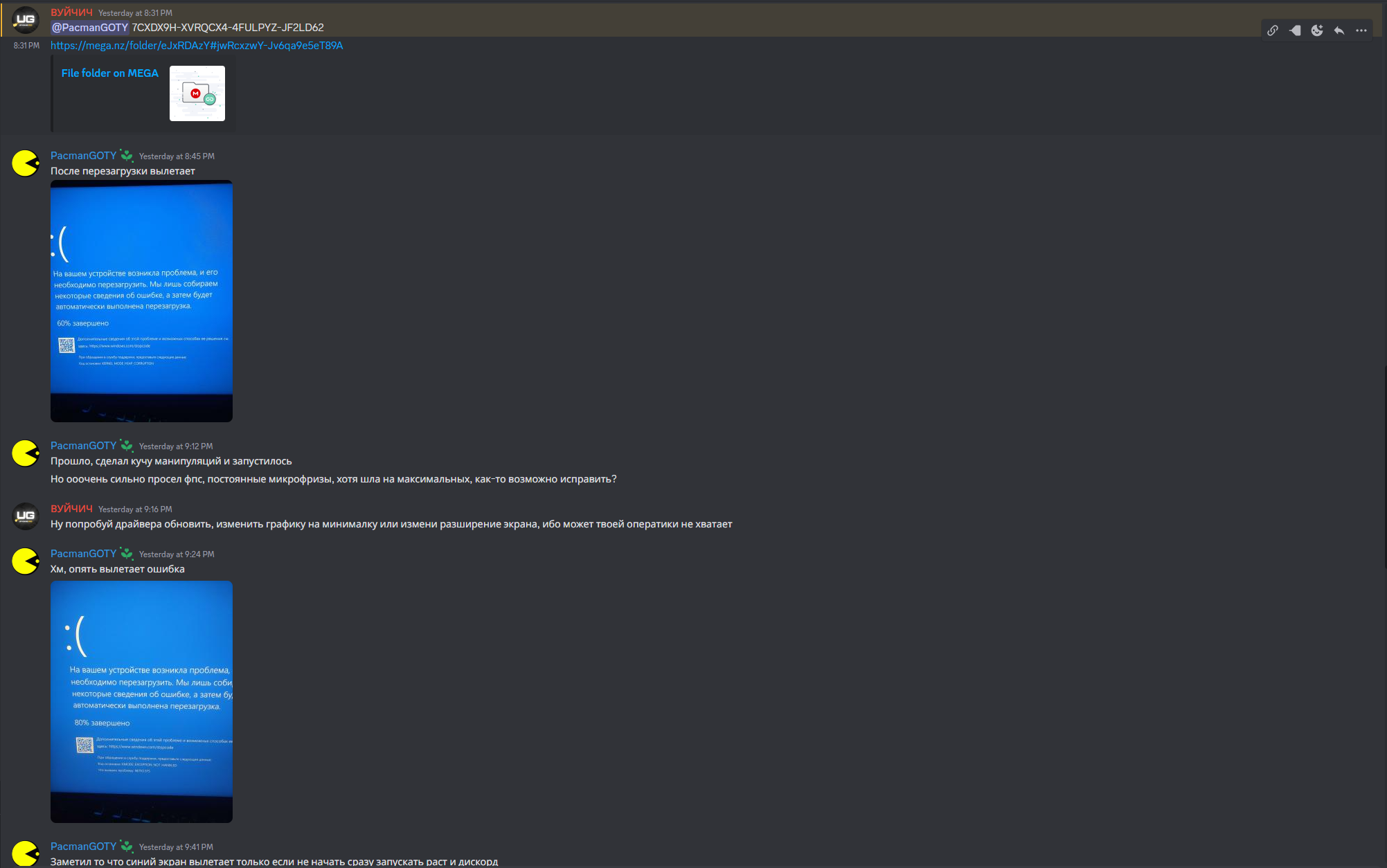Viewport: 1387px width, 868px height.
Task: Open the mega.nz folder hyperlink
Action: click(x=197, y=46)
